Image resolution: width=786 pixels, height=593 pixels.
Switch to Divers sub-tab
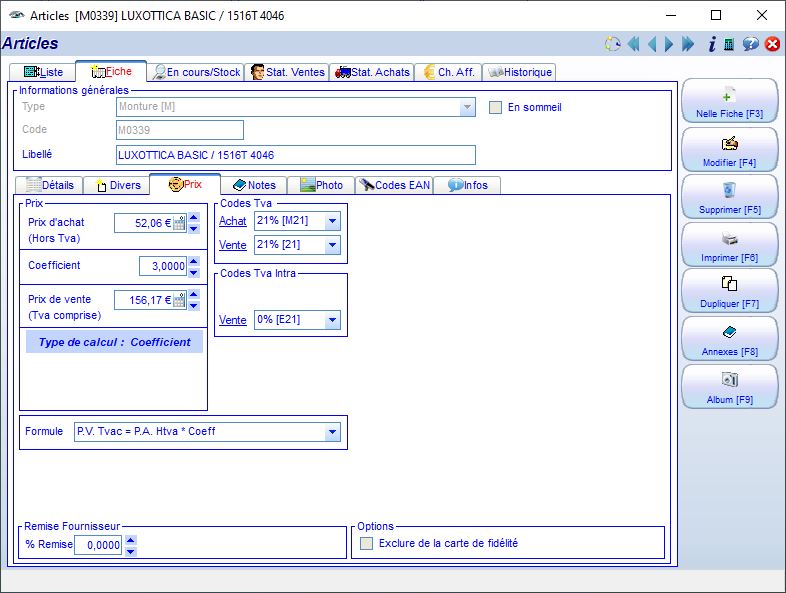pos(116,185)
